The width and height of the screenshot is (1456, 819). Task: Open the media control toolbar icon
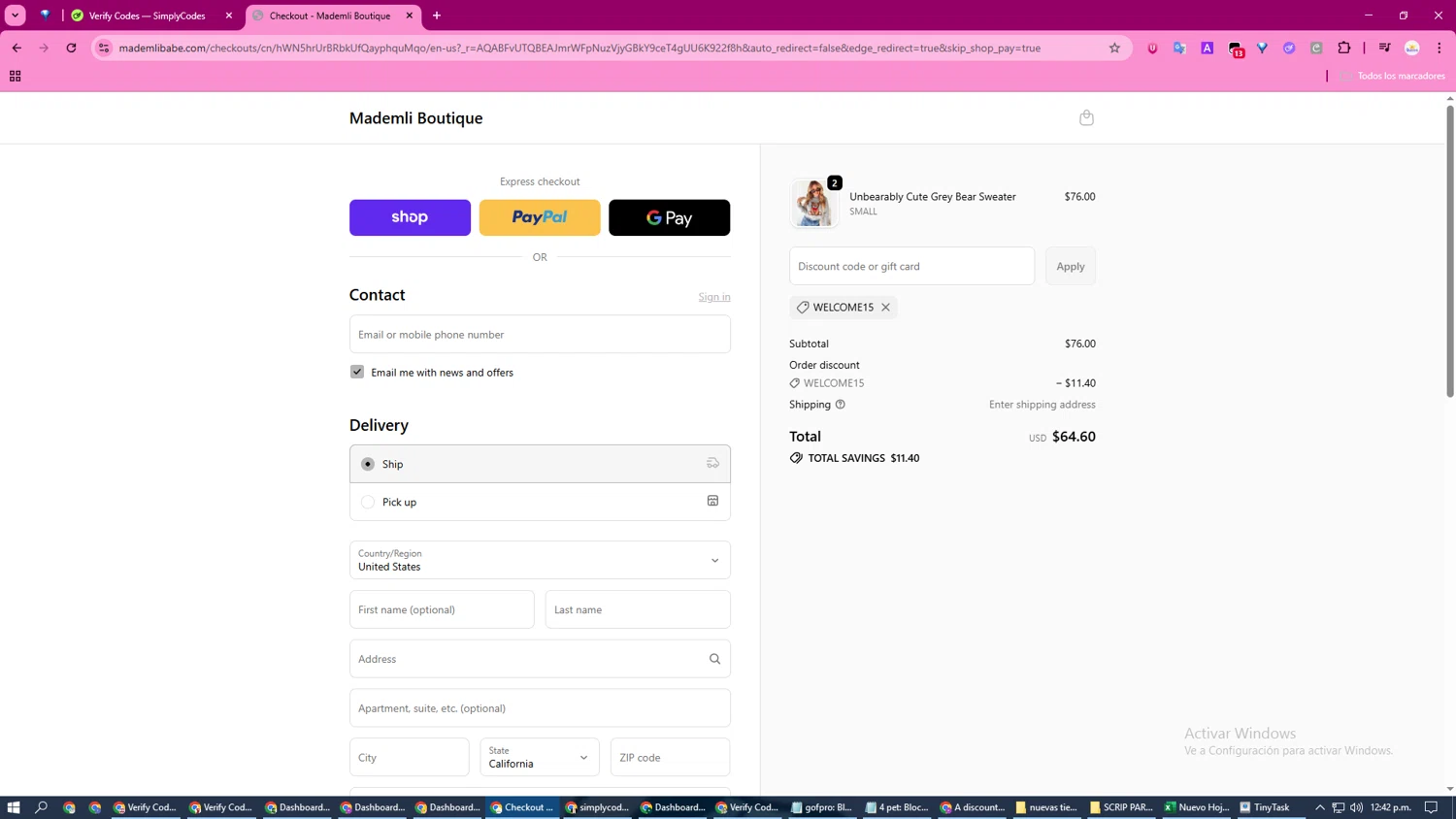pyautogui.click(x=1385, y=48)
